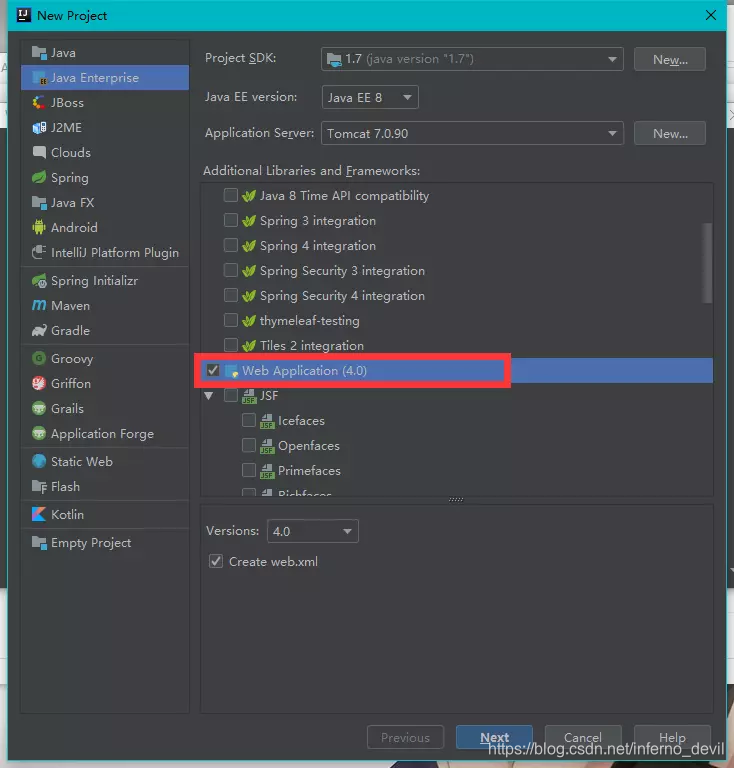
Task: Select Kotlin project type
Action: [x=105, y=514]
